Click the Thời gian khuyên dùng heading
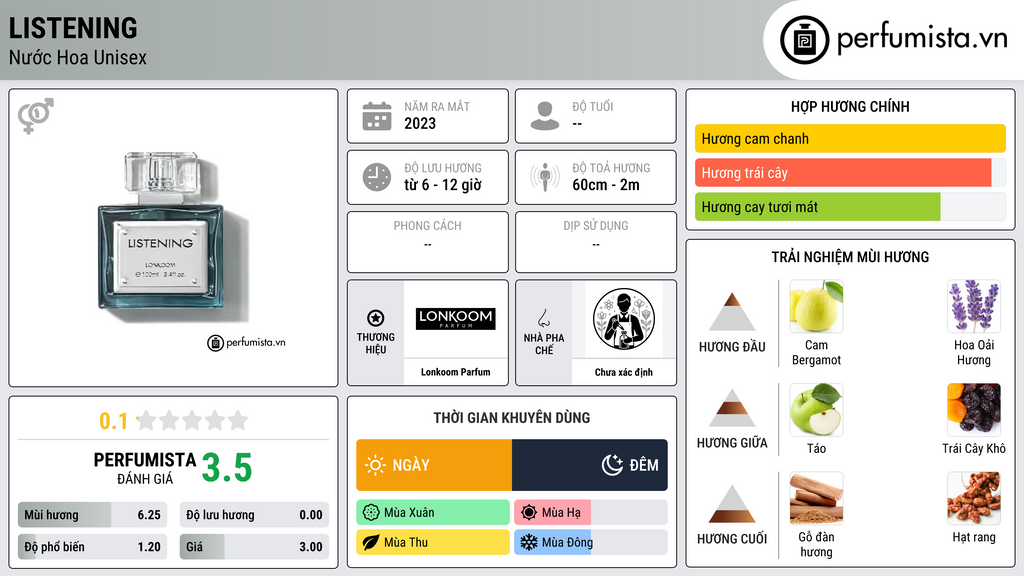The height and width of the screenshot is (576, 1024). (512, 417)
